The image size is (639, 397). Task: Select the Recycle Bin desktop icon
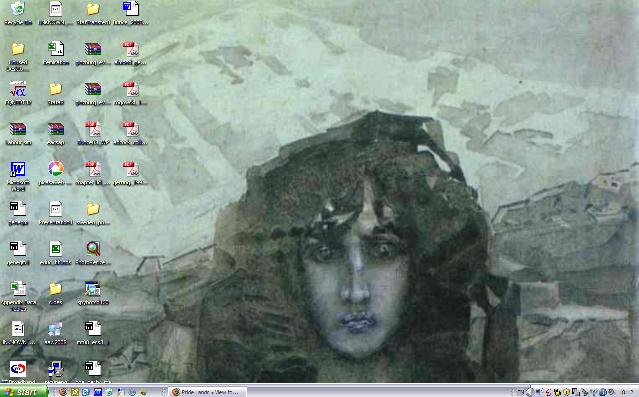(18, 8)
